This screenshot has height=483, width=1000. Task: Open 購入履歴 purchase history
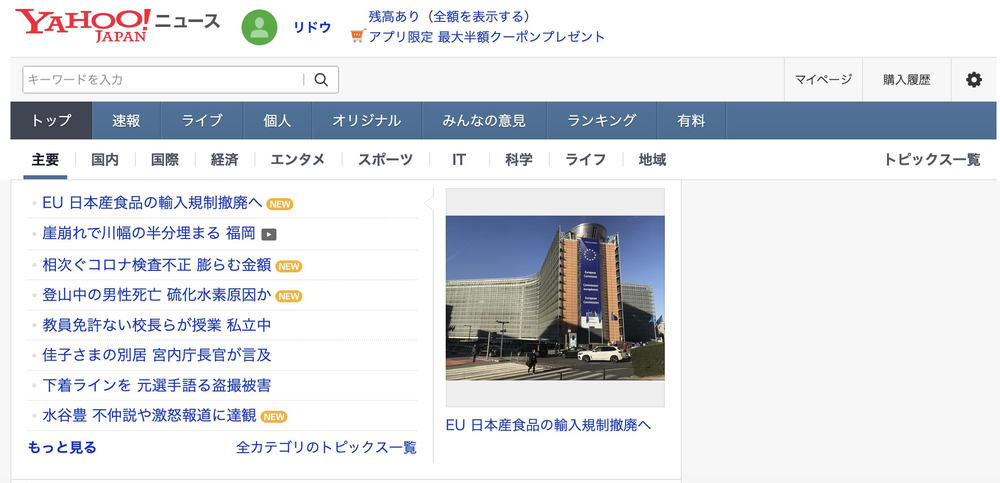coord(906,80)
